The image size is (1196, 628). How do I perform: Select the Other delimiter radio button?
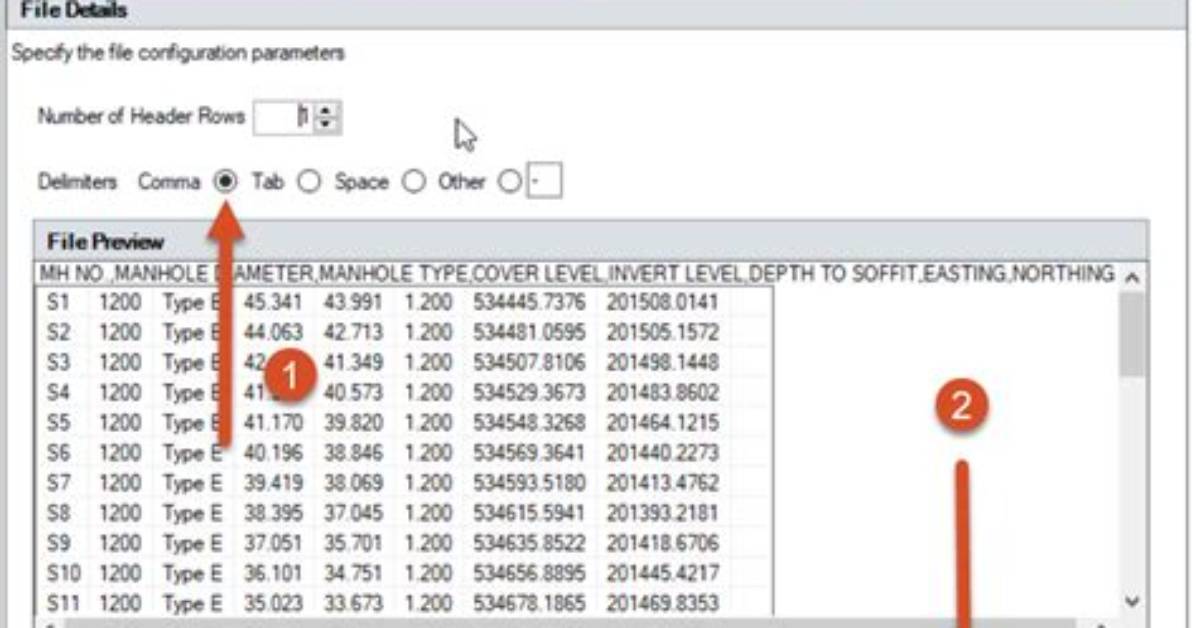coord(510,182)
